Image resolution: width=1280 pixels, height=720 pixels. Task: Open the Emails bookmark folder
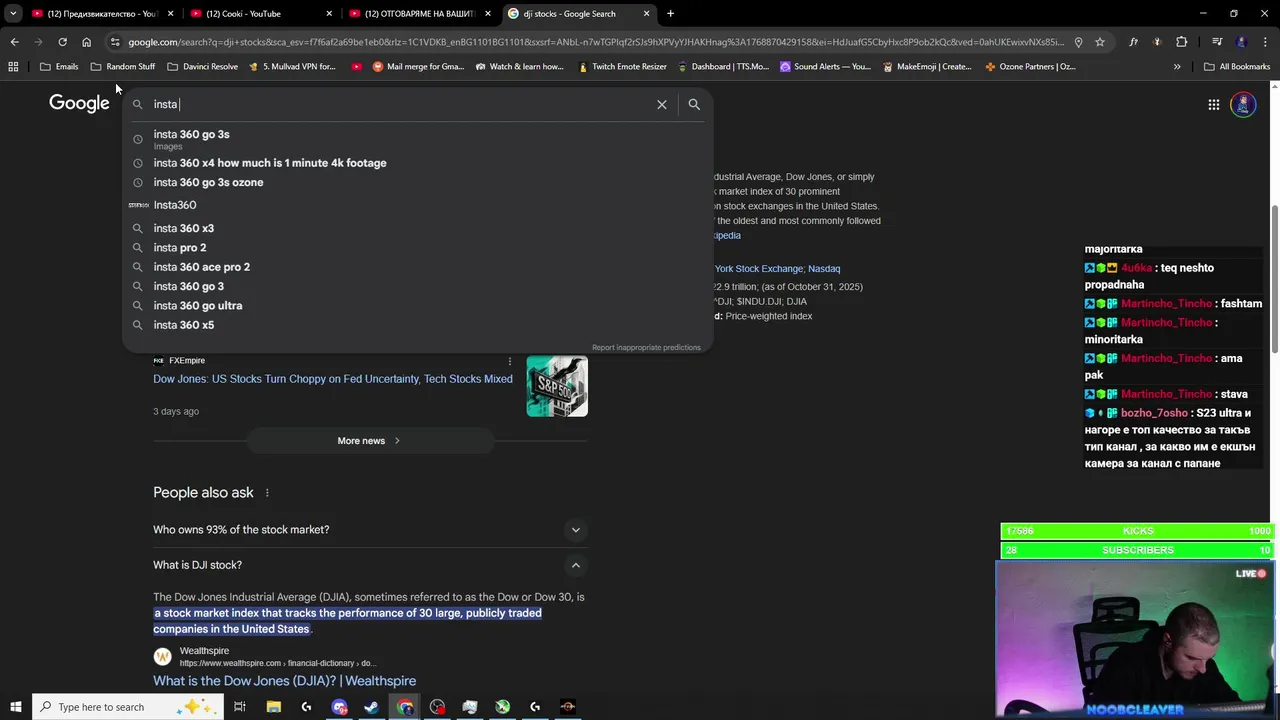point(59,67)
